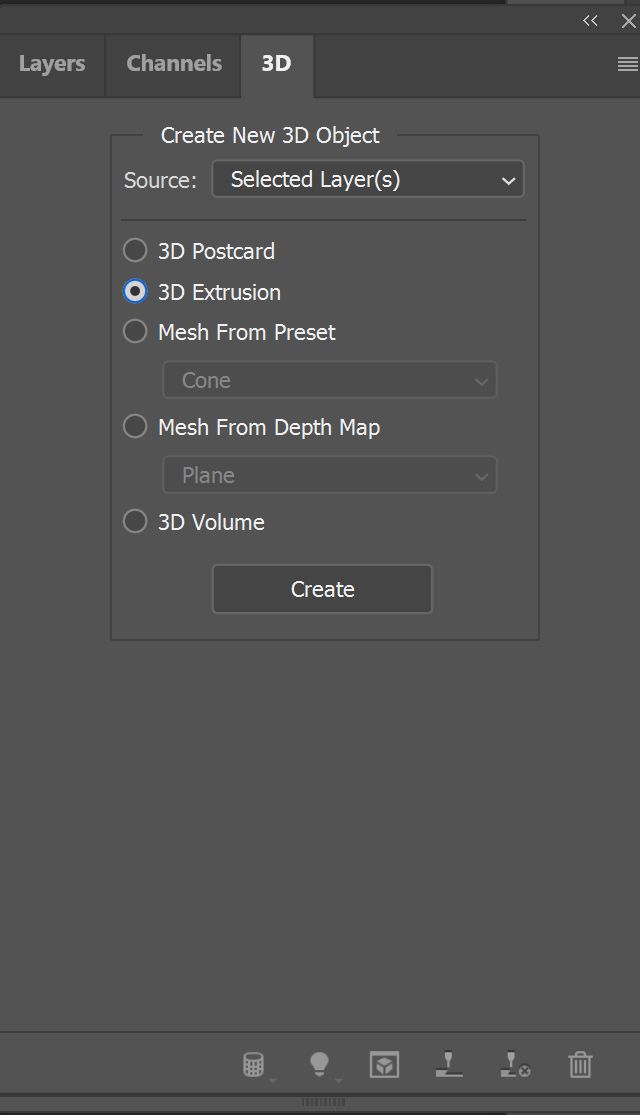Enable Mesh From Depth Map option
The width and height of the screenshot is (640, 1115).
pos(135,427)
